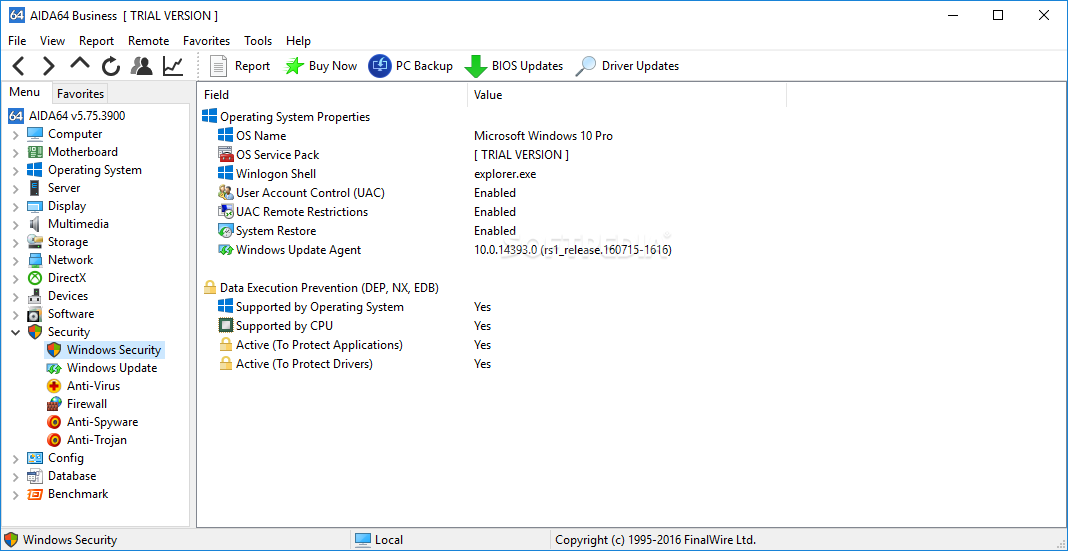Expand the Operating System tree node
This screenshot has width=1068, height=551.
click(15, 170)
